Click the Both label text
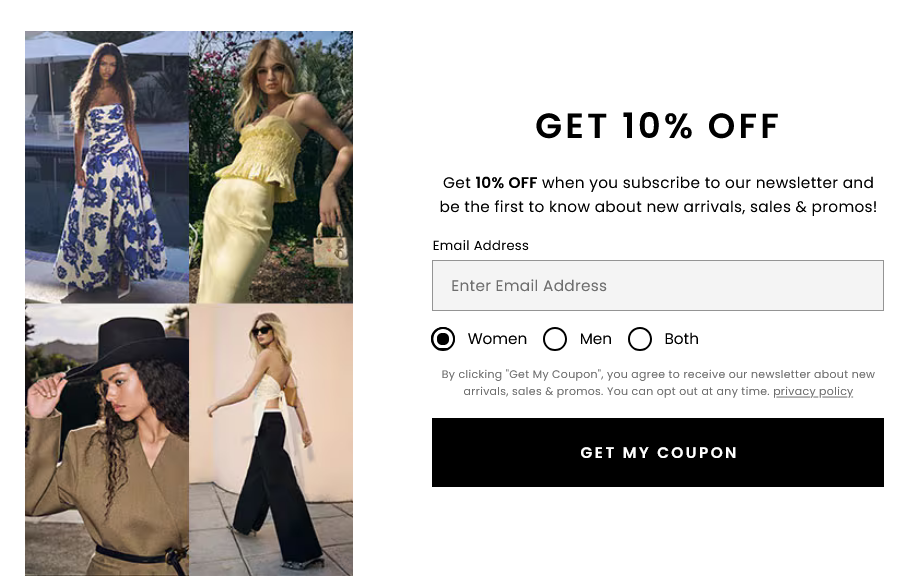The image size is (910, 583). point(681,339)
